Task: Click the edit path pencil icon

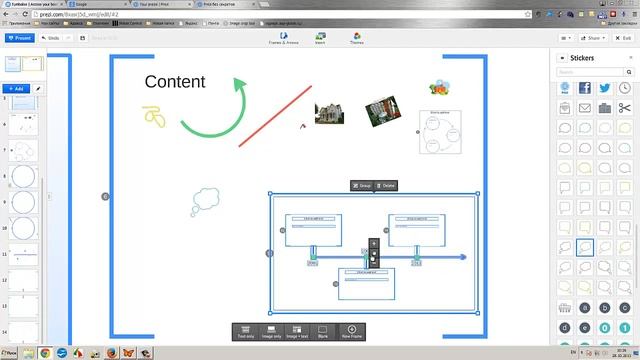Action: coord(38,89)
